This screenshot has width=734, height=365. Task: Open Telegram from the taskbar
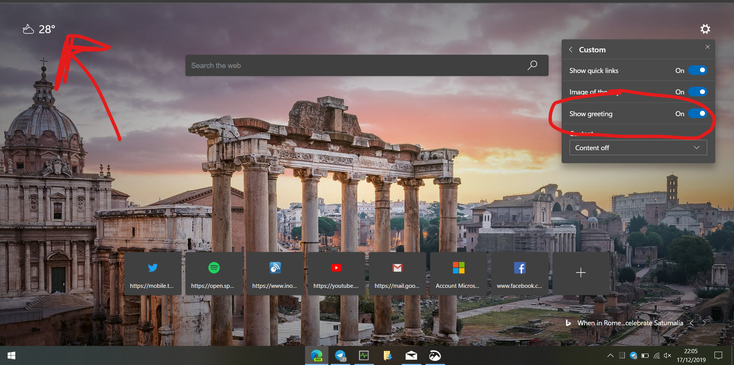pyautogui.click(x=340, y=356)
